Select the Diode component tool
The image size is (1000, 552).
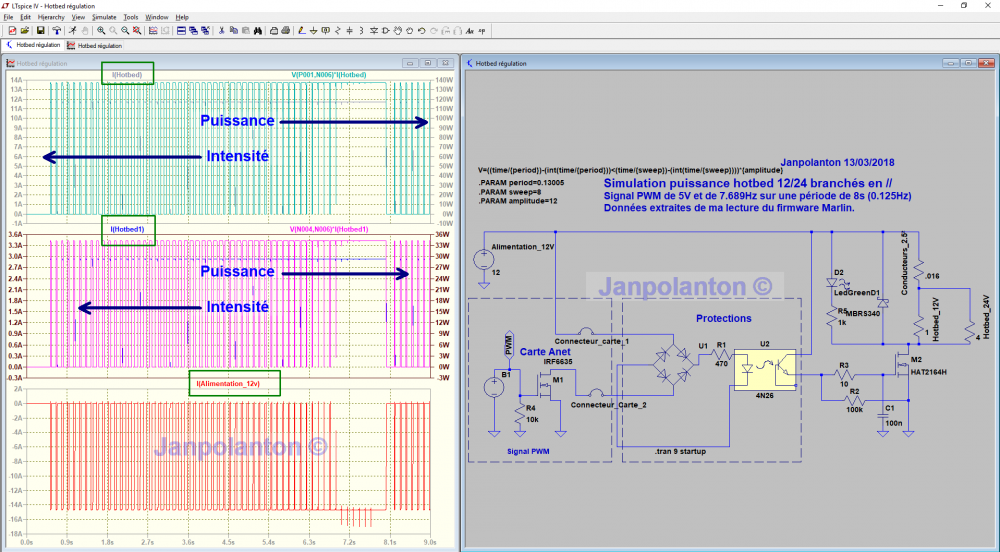click(374, 31)
